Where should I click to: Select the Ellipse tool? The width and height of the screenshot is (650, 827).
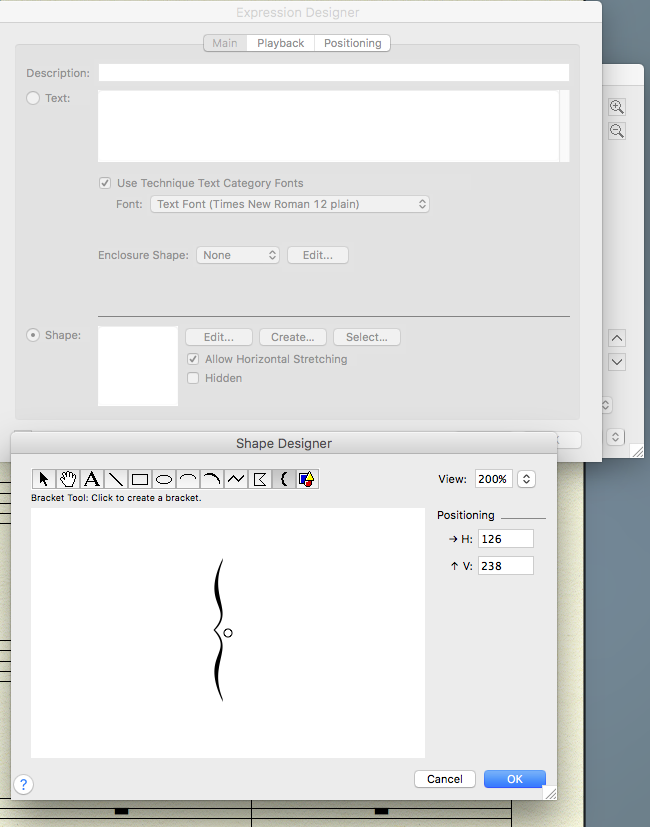click(164, 479)
